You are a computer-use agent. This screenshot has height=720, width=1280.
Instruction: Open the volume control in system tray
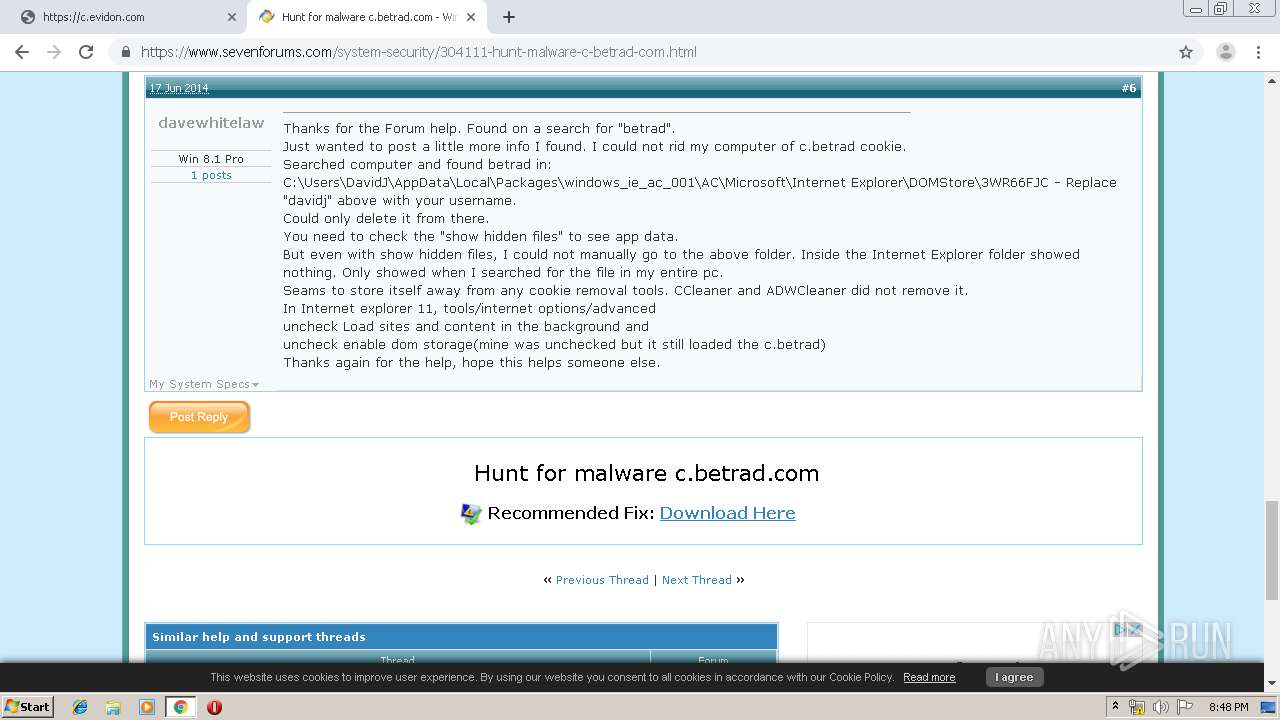click(1160, 707)
